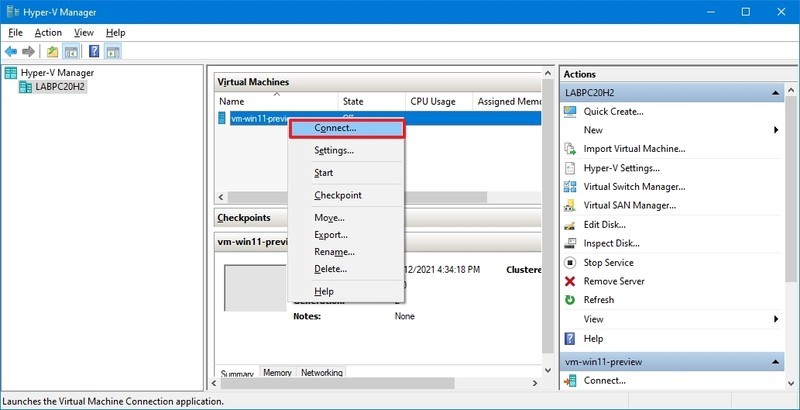Click the Up one level folder icon
800x410 pixels.
tap(53, 51)
